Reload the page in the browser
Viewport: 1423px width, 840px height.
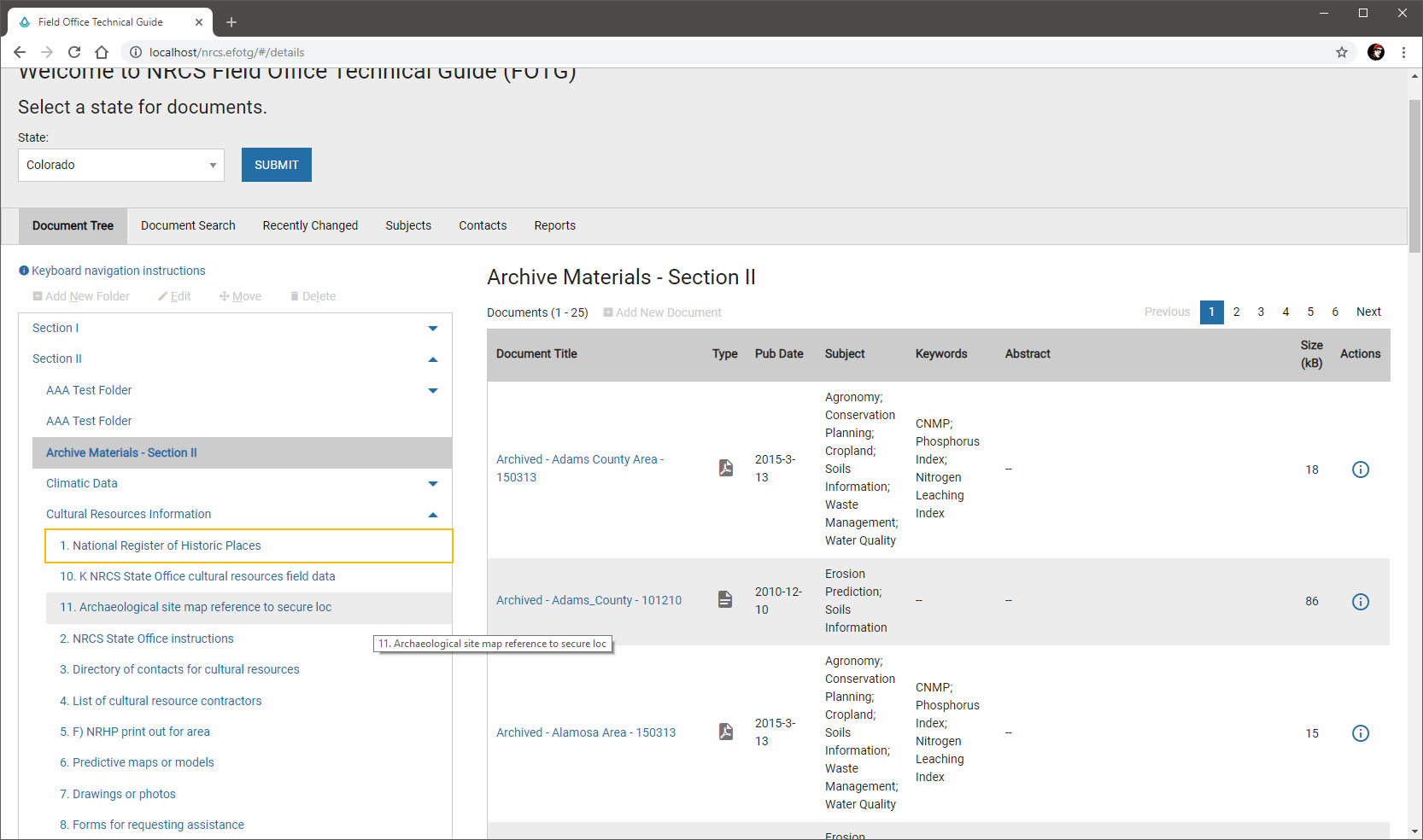coord(74,52)
